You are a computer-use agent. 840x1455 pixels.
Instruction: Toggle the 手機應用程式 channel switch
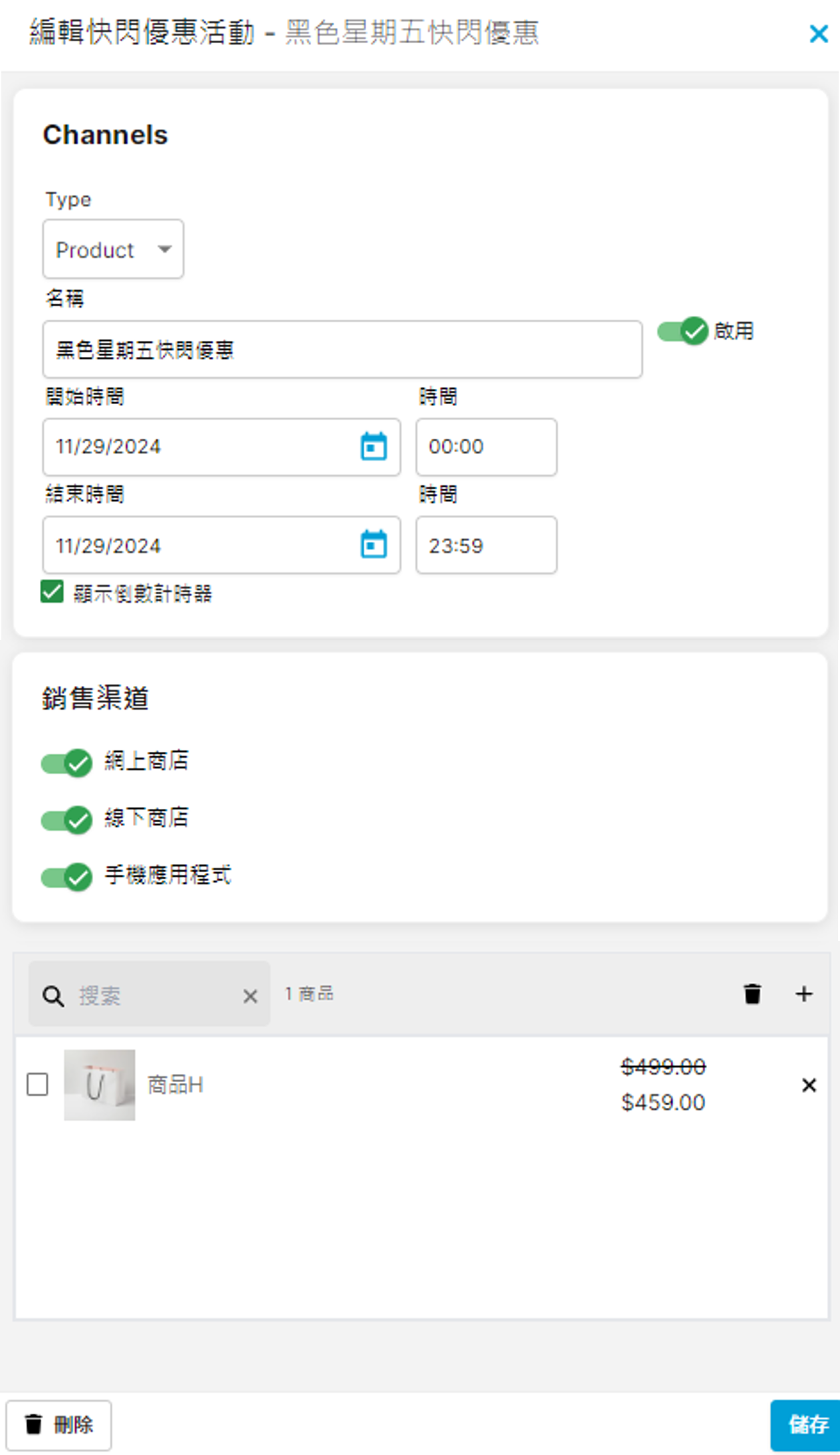[x=66, y=877]
